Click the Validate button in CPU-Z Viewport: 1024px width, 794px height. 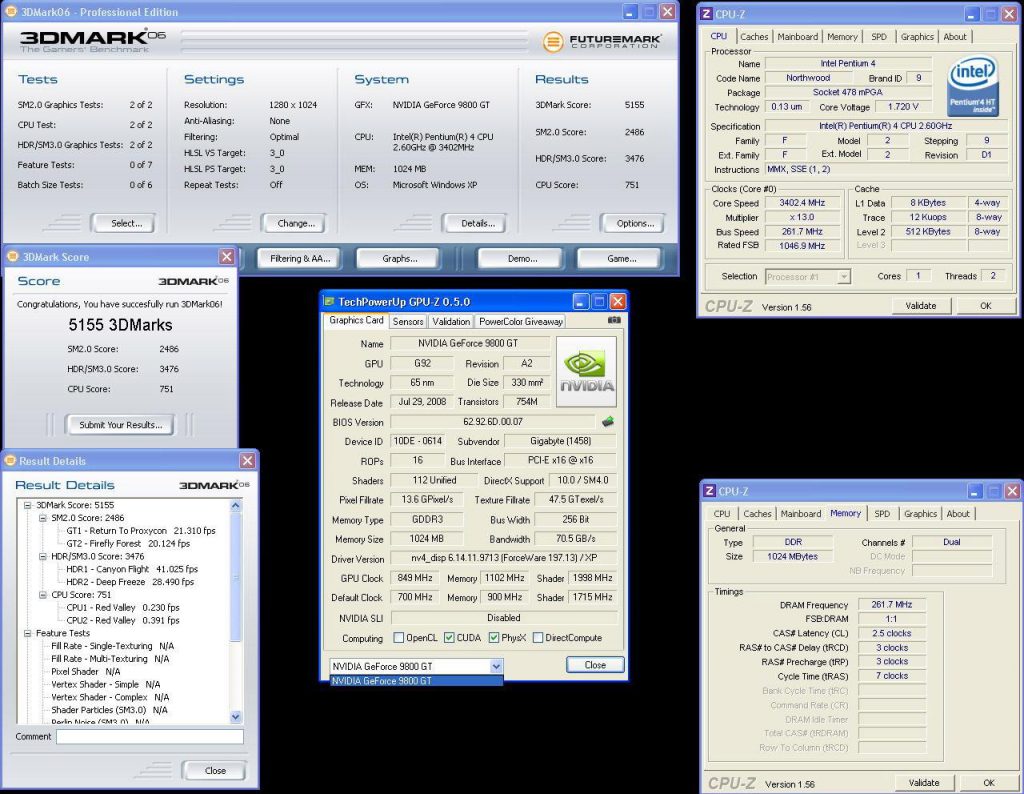coord(920,305)
